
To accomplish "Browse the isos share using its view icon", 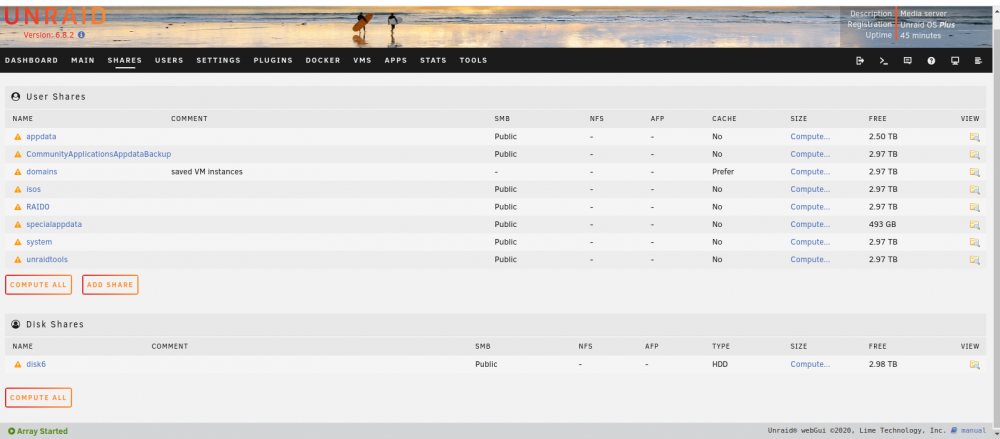I will (x=974, y=190).
